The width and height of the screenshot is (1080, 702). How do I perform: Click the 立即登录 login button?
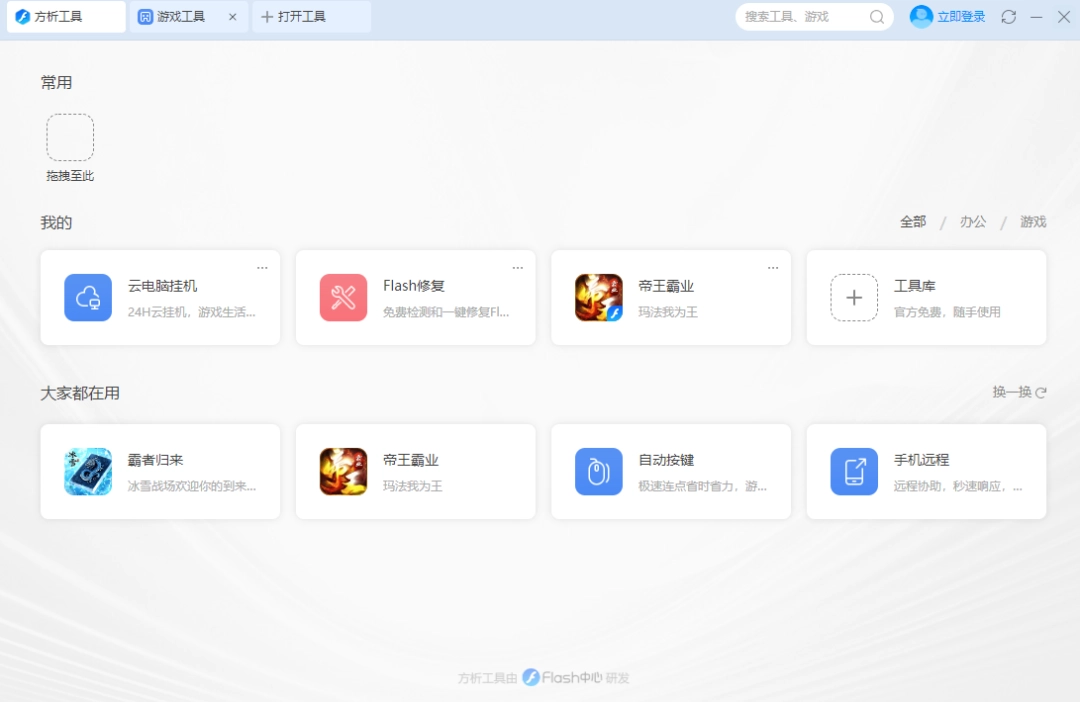pos(960,16)
